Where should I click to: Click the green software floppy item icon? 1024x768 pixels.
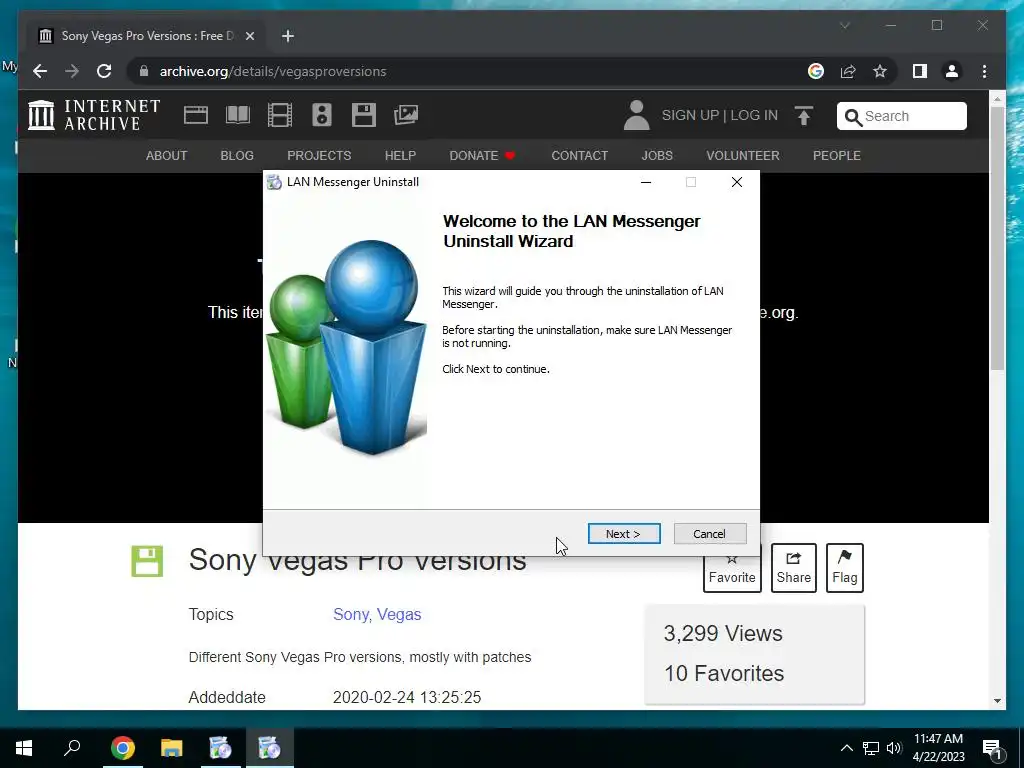click(147, 561)
